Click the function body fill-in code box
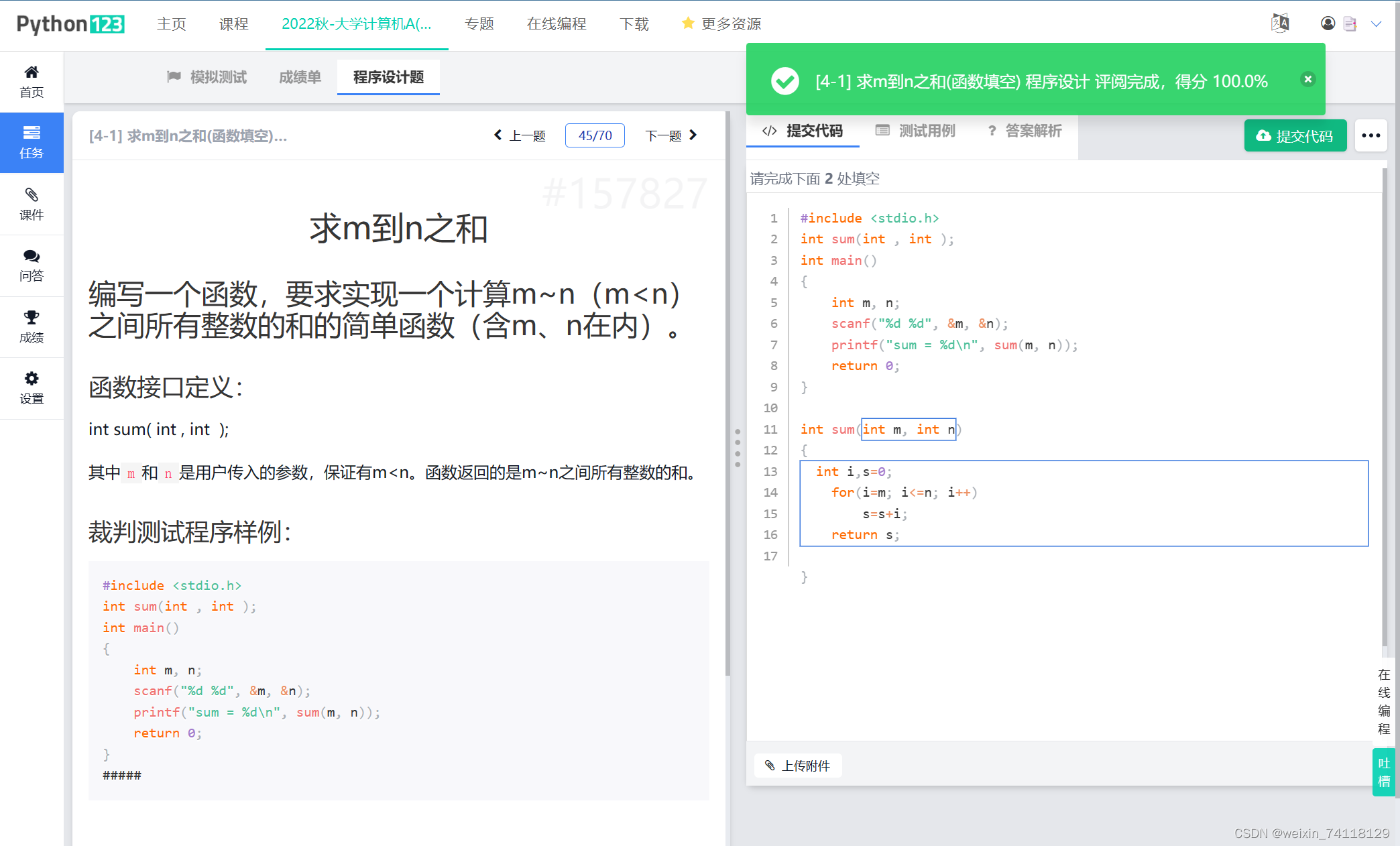 point(1084,503)
